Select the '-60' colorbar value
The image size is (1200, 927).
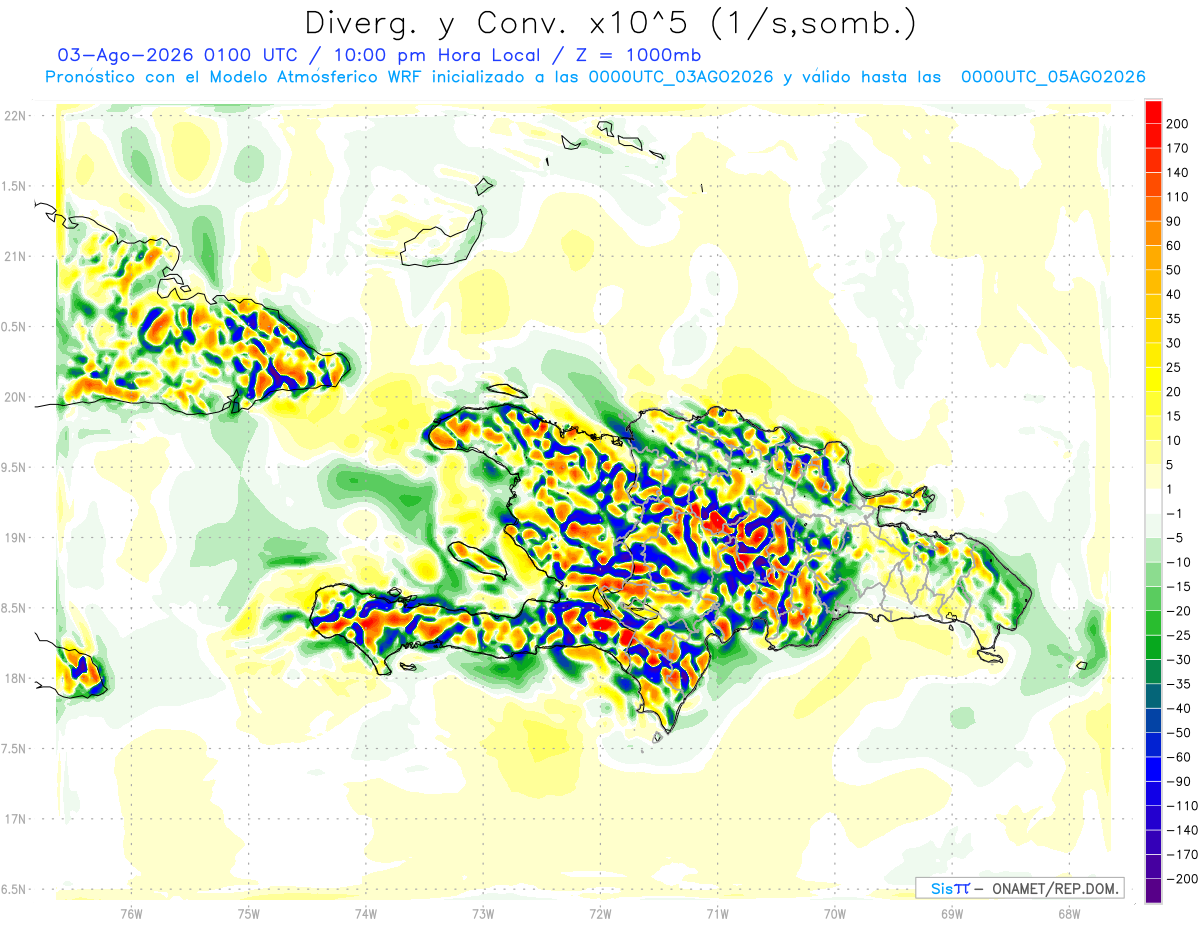pos(1177,758)
